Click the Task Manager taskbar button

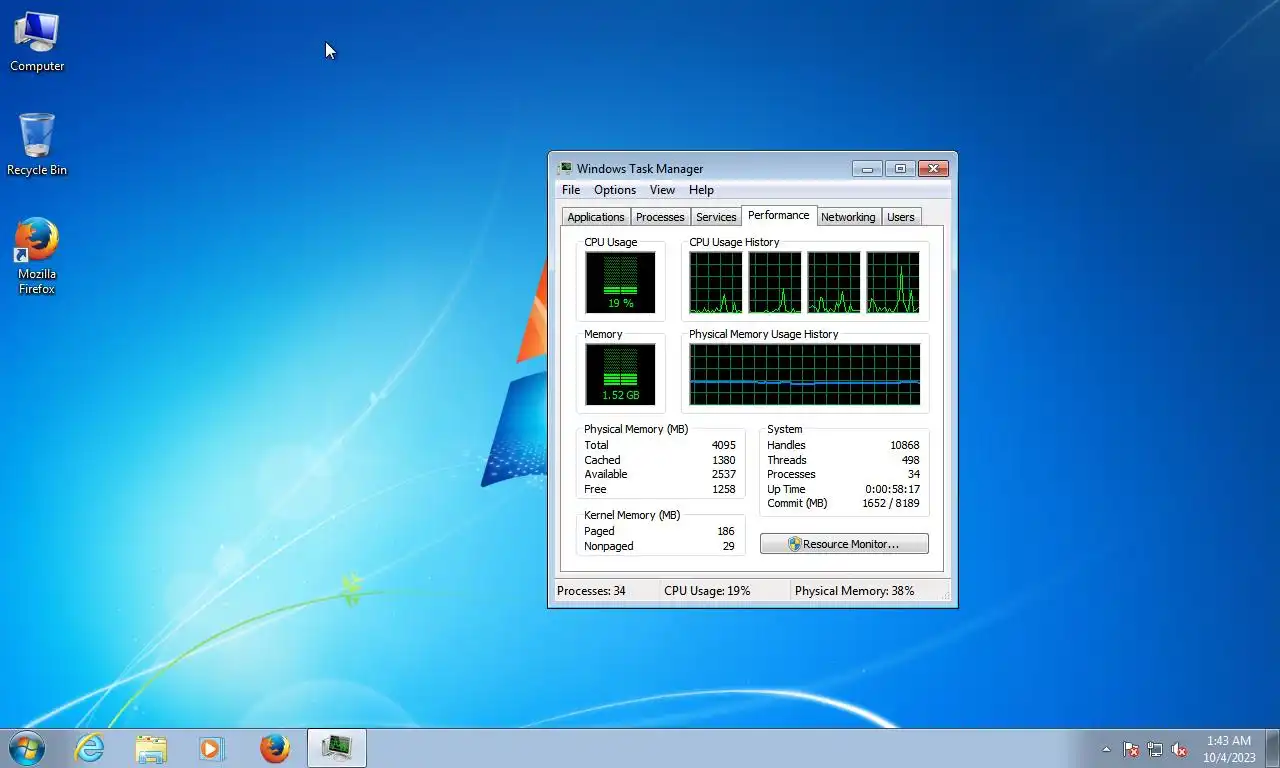(337, 748)
